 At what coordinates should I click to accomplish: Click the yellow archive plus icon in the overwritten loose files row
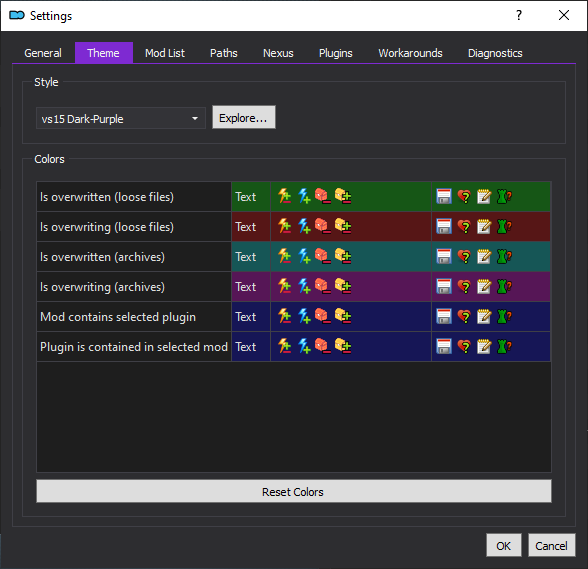(343, 196)
